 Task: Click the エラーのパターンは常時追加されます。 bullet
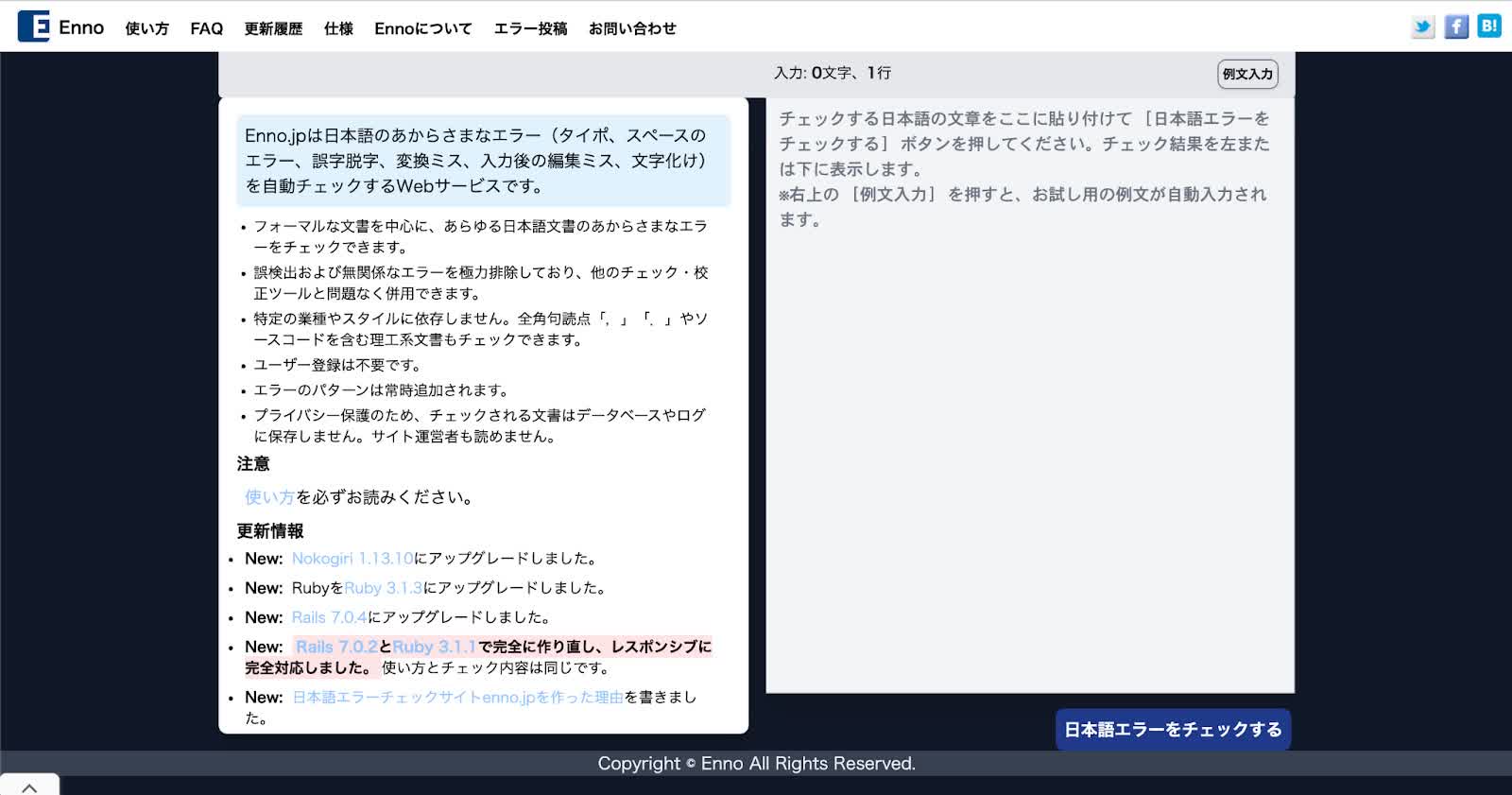click(383, 390)
